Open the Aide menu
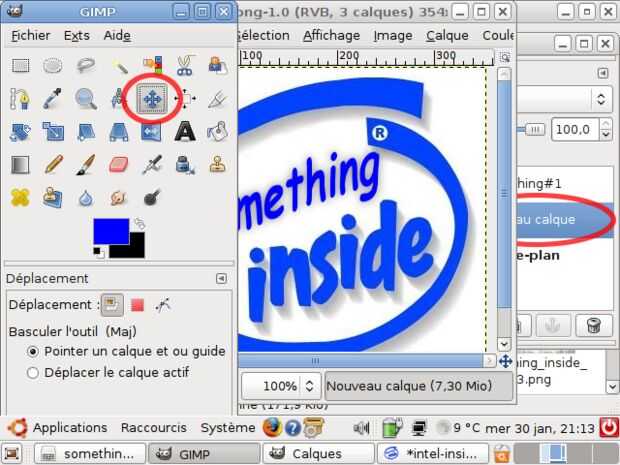This screenshot has height=465, width=620. (x=117, y=35)
